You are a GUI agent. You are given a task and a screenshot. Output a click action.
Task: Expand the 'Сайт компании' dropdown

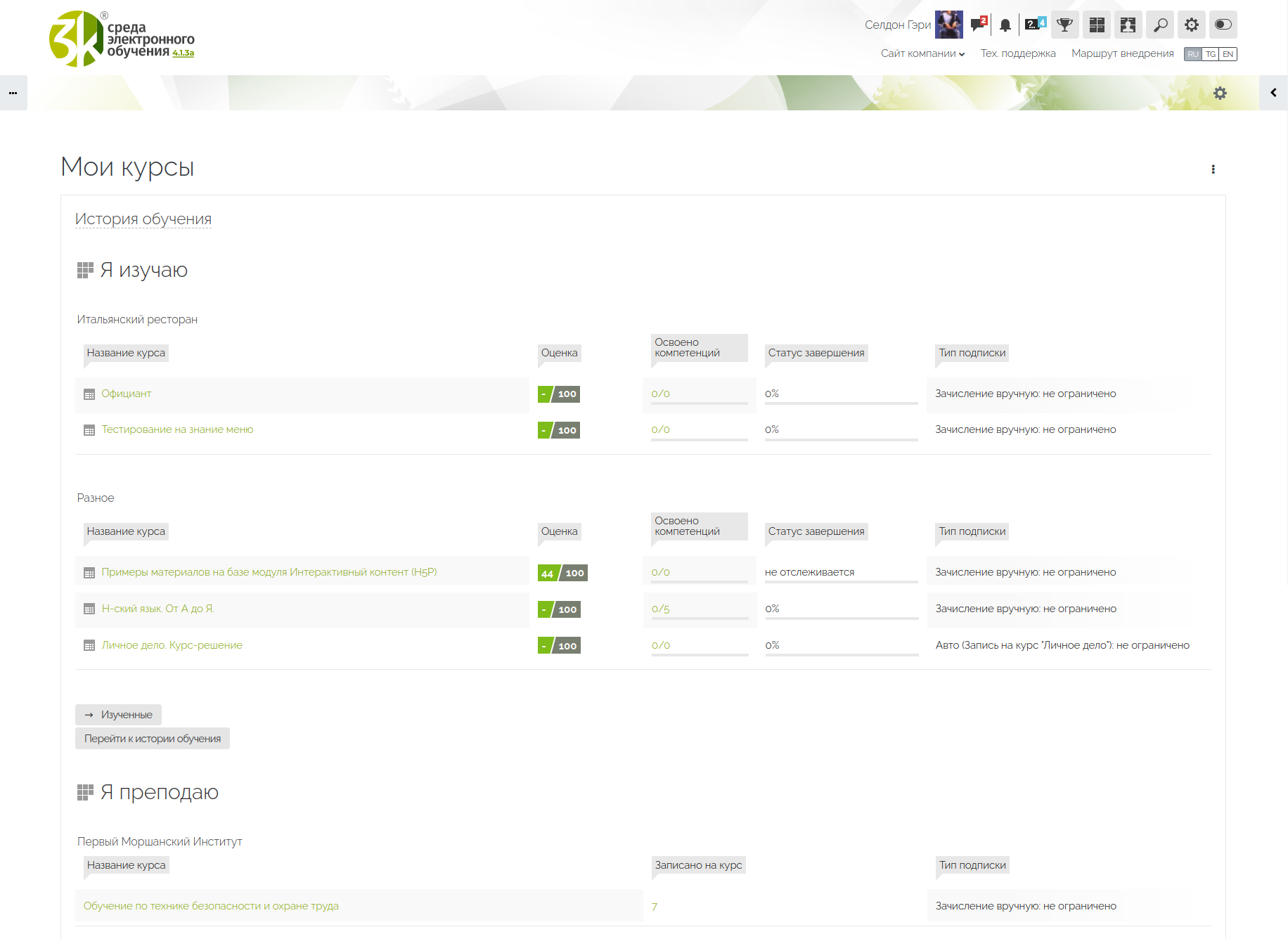click(x=922, y=53)
